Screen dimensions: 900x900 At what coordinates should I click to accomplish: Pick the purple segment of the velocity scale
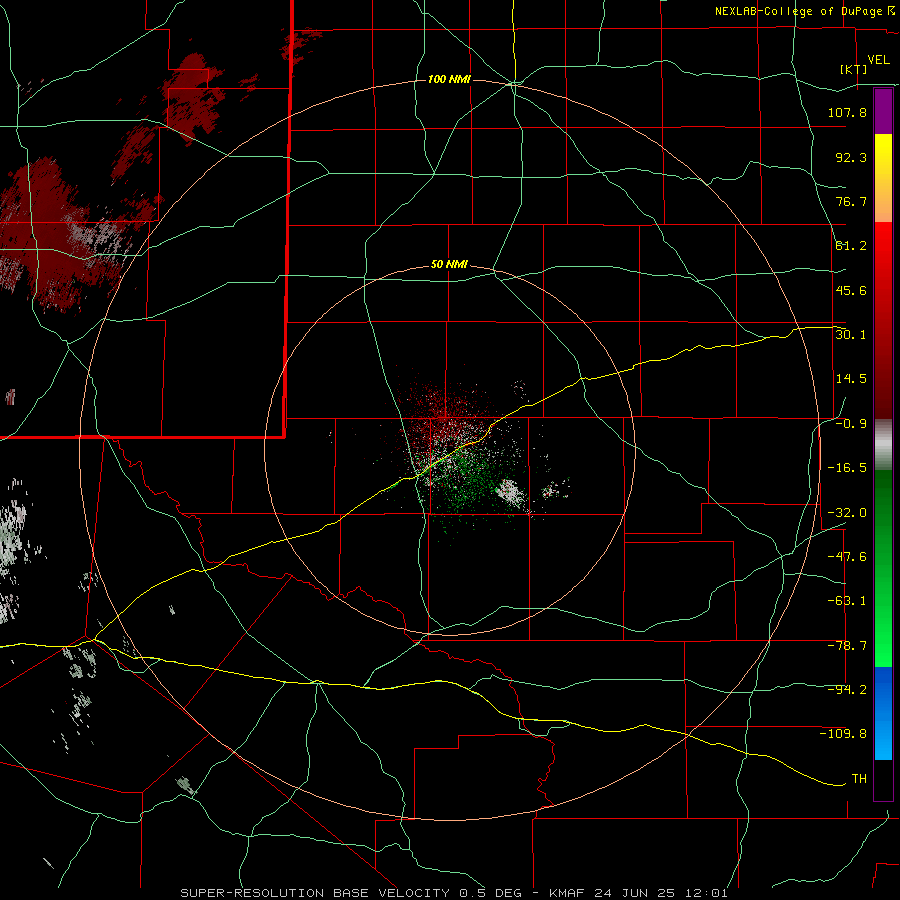(883, 111)
